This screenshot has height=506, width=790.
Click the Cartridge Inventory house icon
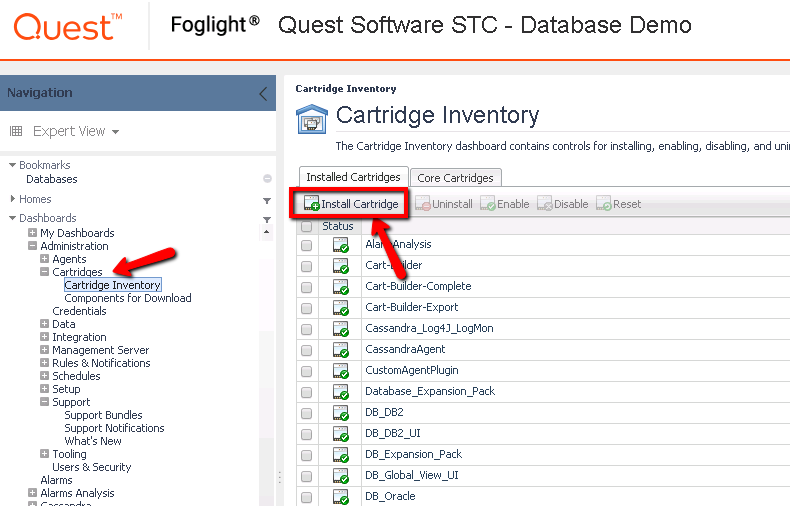312,119
